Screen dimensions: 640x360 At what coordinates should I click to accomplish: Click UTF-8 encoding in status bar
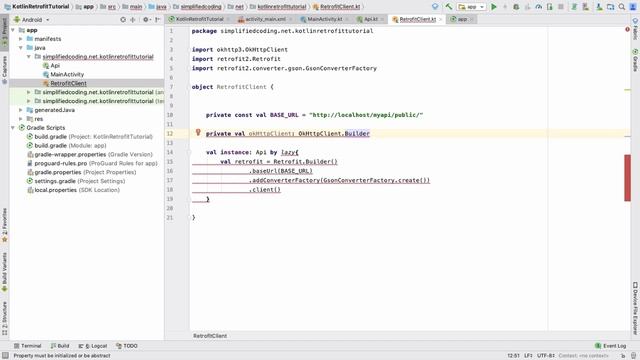pos(545,356)
